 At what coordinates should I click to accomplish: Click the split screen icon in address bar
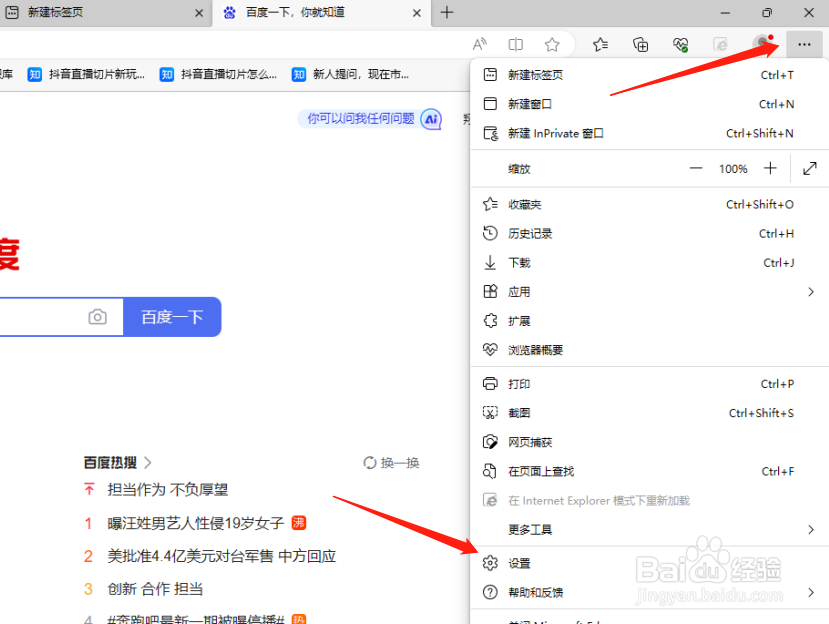515,44
